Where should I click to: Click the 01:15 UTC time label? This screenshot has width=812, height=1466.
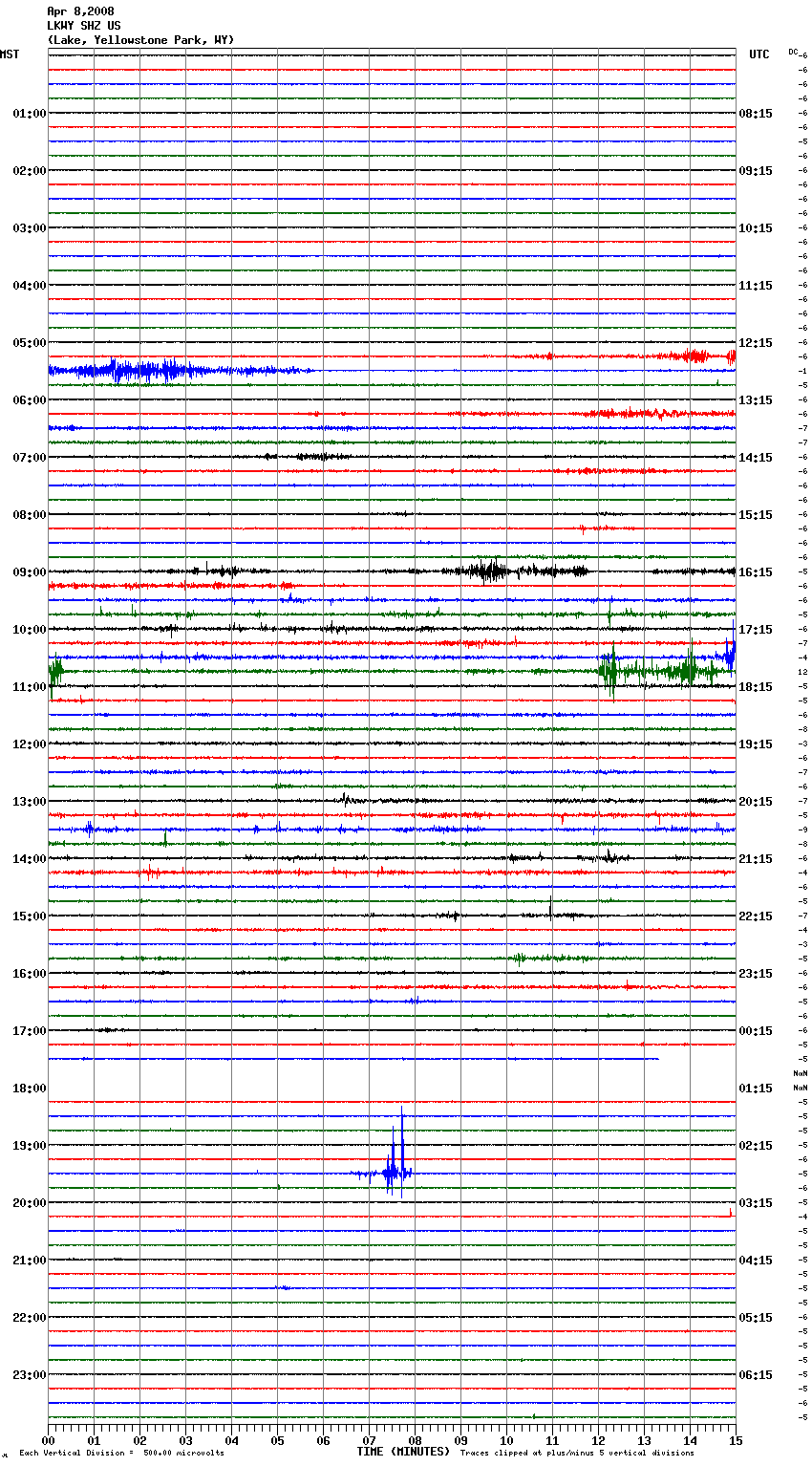coord(756,1088)
